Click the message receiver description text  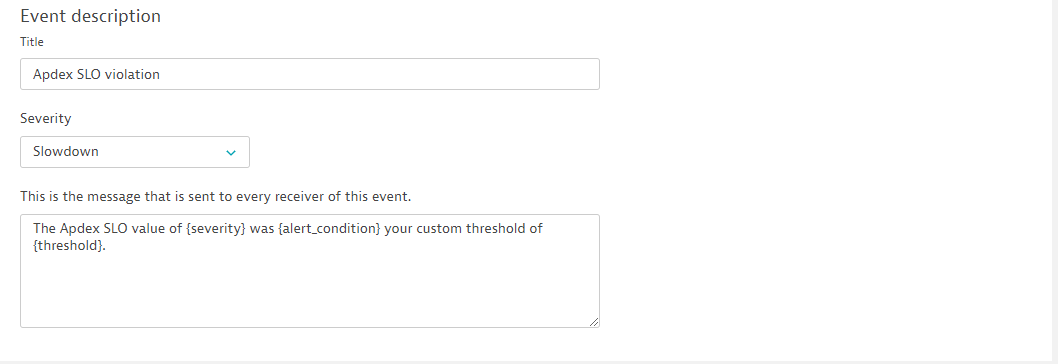(x=215, y=197)
